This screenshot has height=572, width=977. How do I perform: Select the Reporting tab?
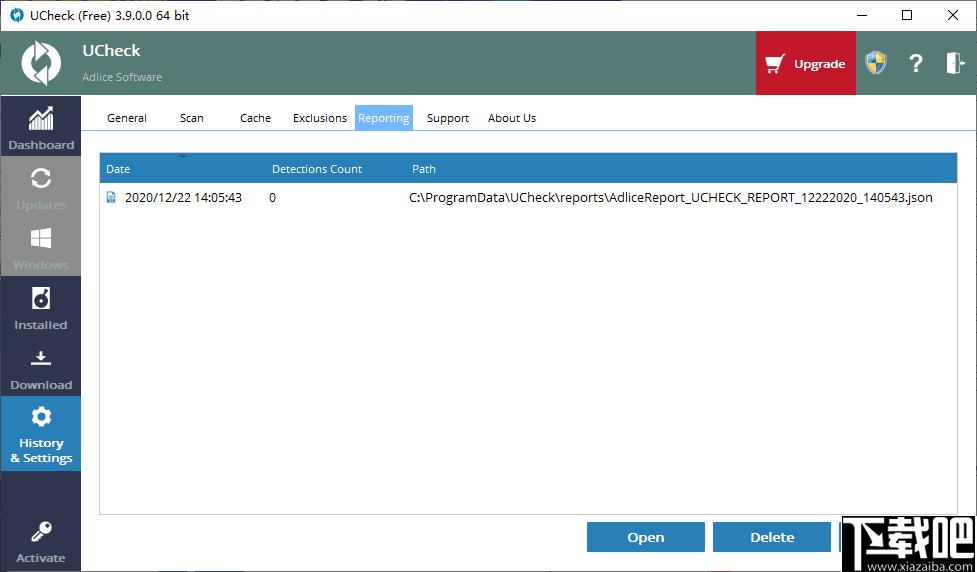click(x=384, y=118)
